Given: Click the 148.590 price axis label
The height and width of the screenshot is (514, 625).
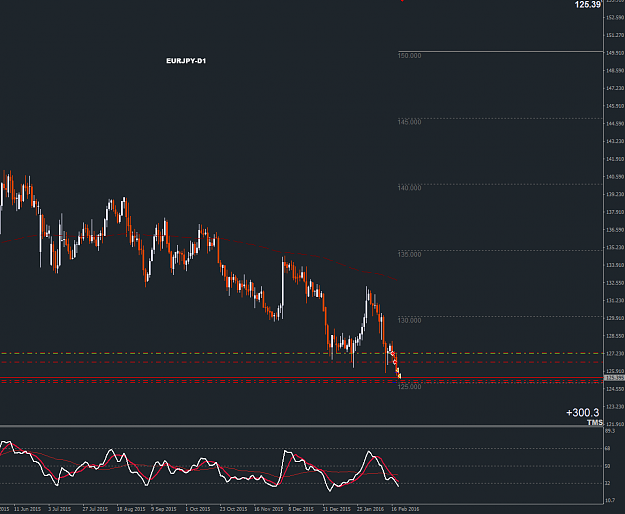Looking at the screenshot, I should (x=615, y=71).
